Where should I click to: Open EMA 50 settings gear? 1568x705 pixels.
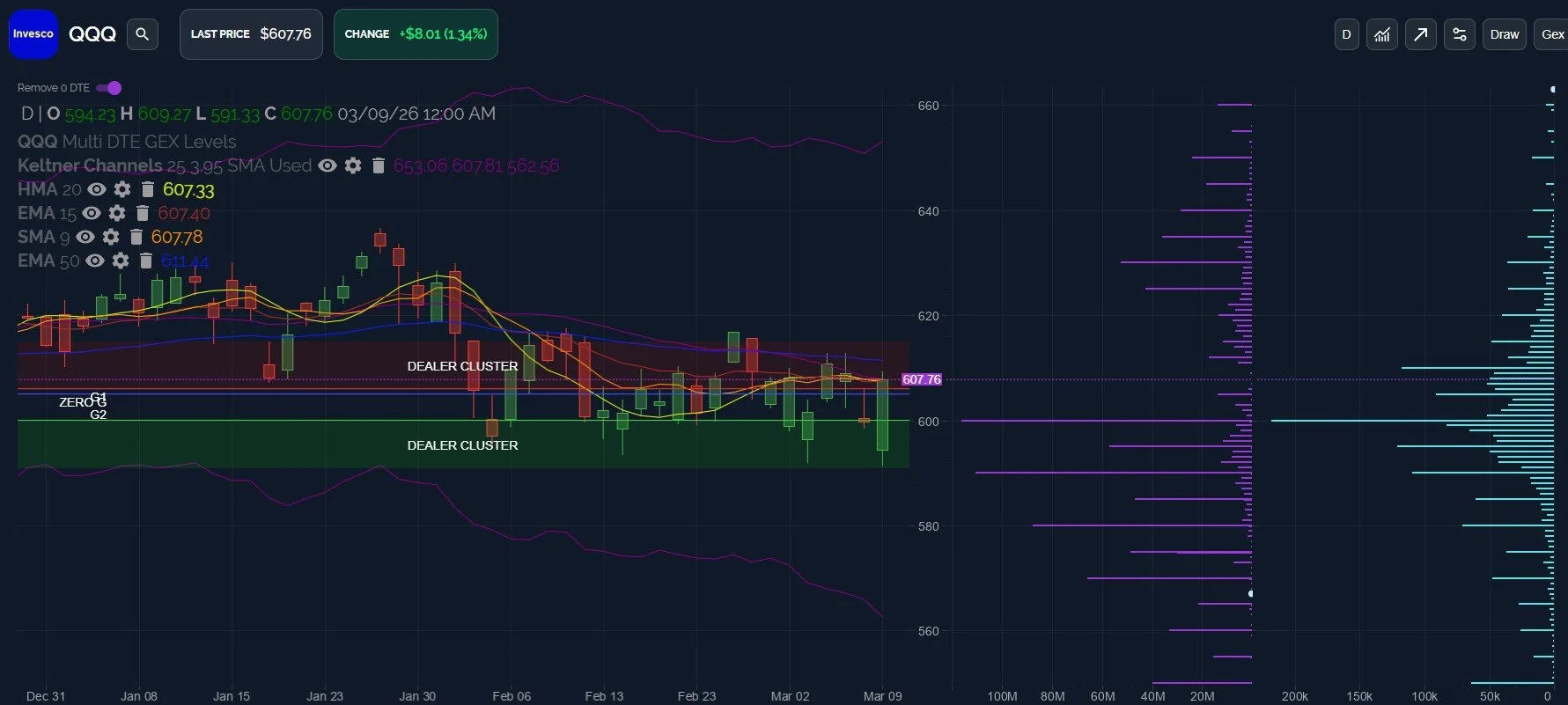[121, 261]
